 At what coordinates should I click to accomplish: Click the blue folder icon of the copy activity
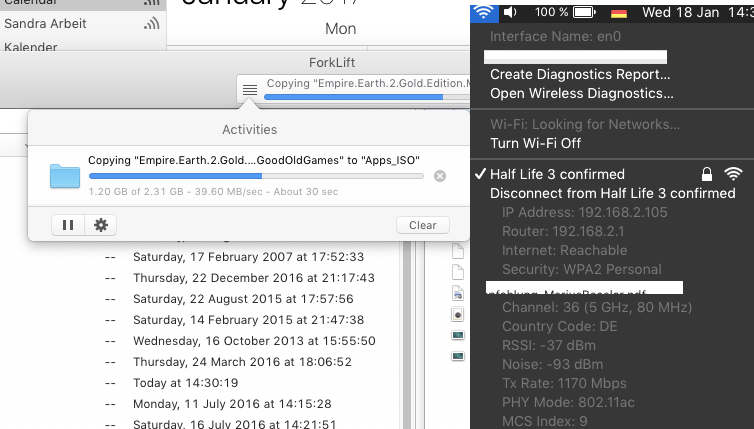click(65, 176)
